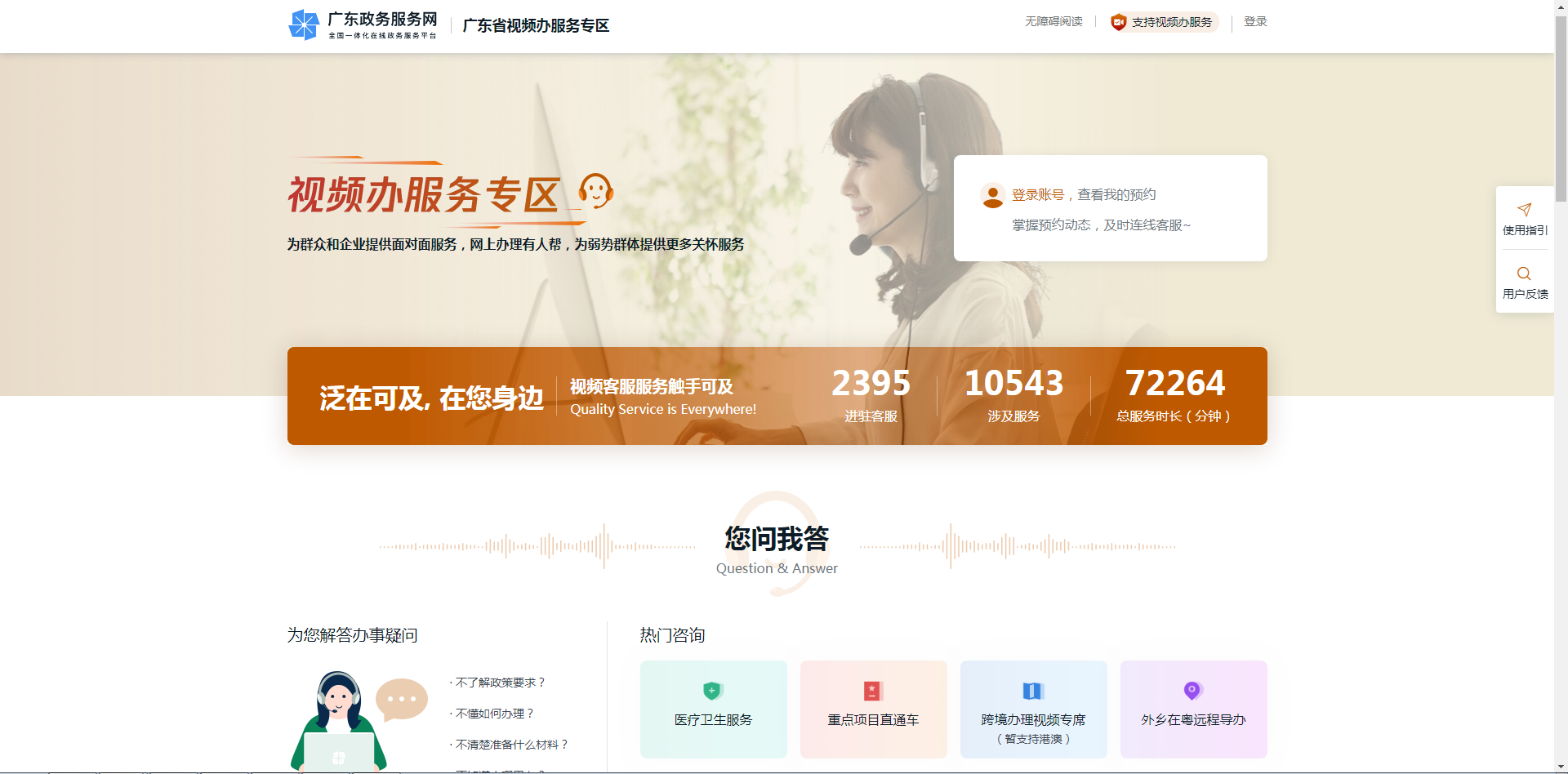Click the red building icon for 重点项目直通车

(x=872, y=690)
